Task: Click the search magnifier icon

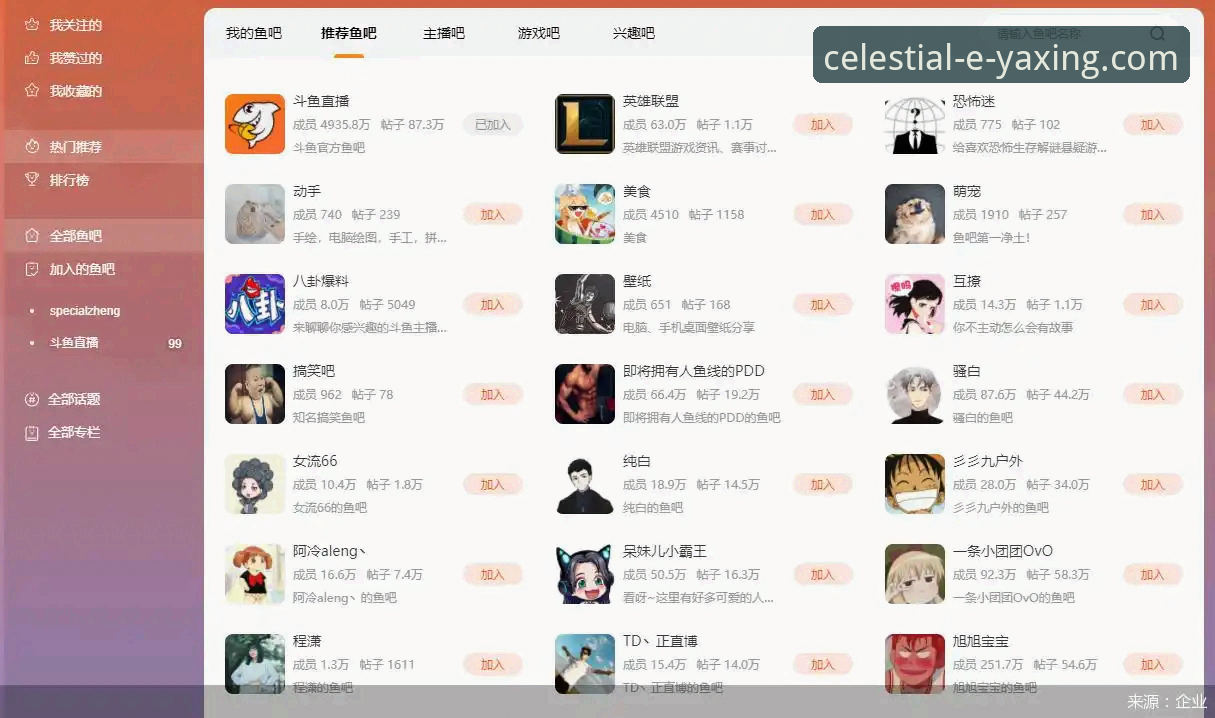Action: point(1157,34)
